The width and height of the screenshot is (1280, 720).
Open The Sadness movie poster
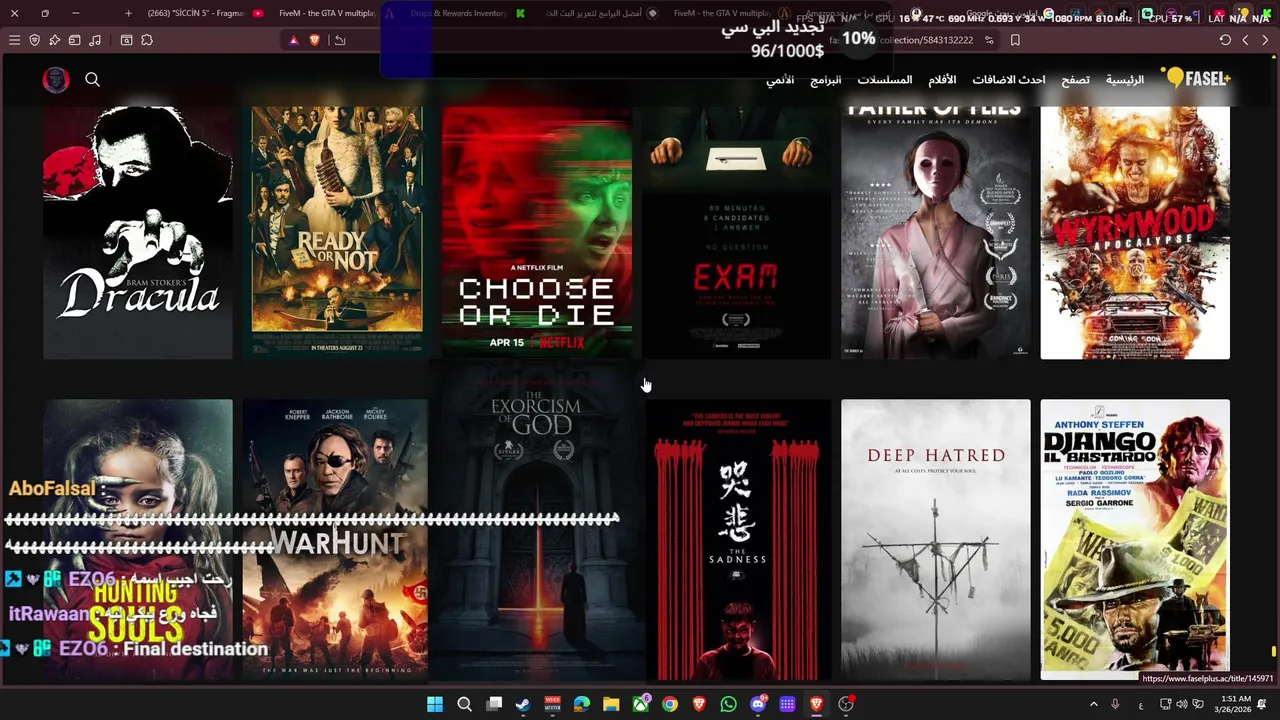pyautogui.click(x=736, y=540)
